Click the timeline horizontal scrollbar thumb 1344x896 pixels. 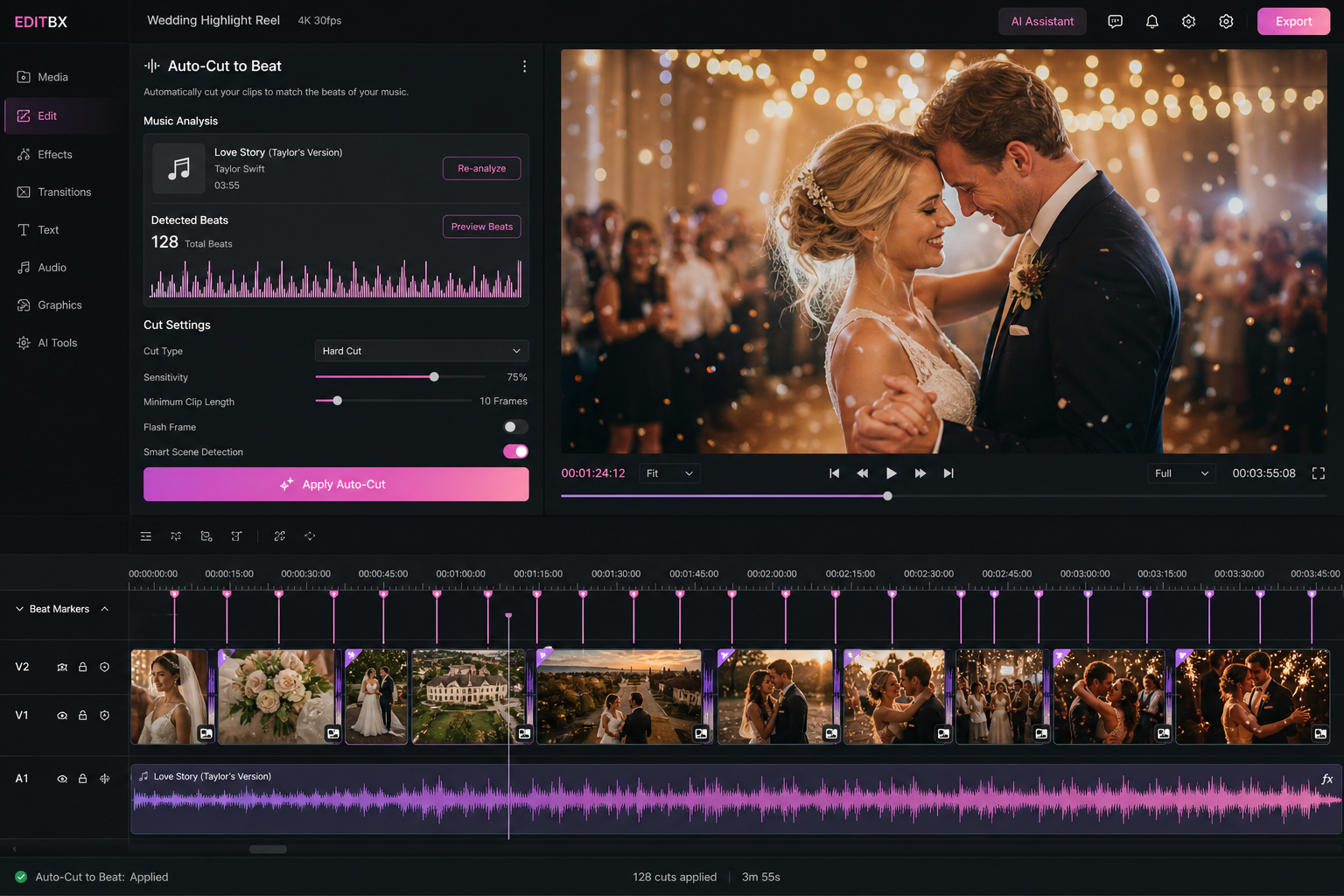click(x=268, y=849)
